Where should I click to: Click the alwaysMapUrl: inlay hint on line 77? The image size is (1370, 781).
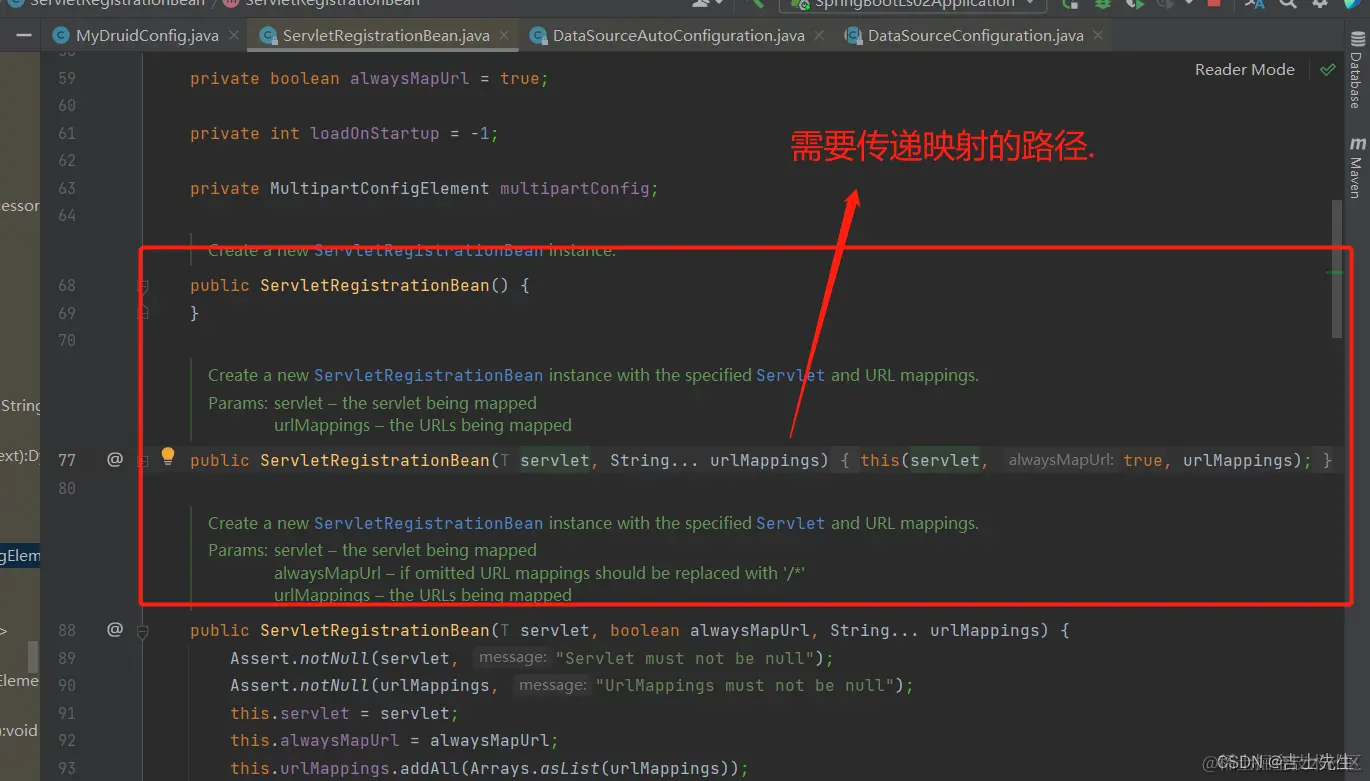(x=1061, y=460)
